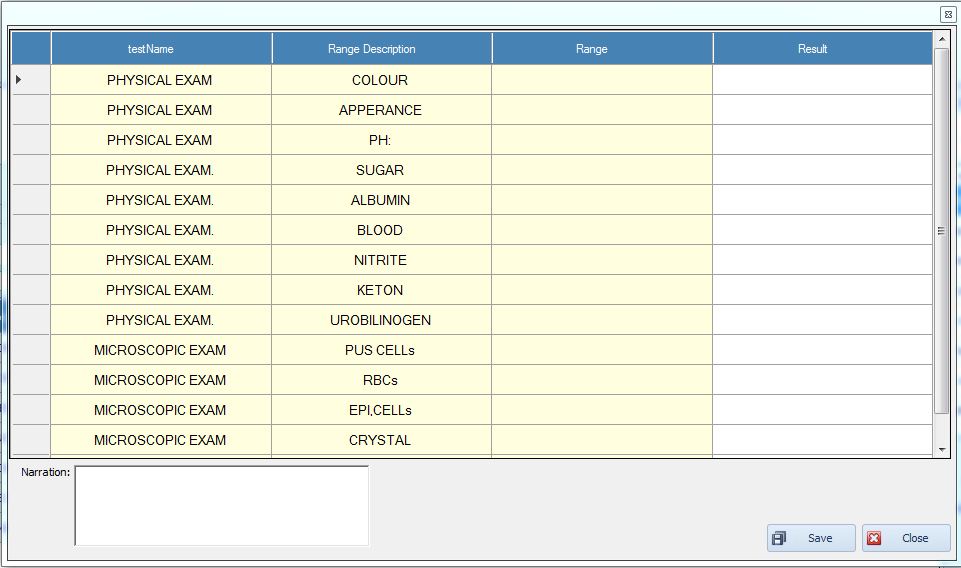
Task: Select the RBCs description cell
Action: [x=382, y=380]
